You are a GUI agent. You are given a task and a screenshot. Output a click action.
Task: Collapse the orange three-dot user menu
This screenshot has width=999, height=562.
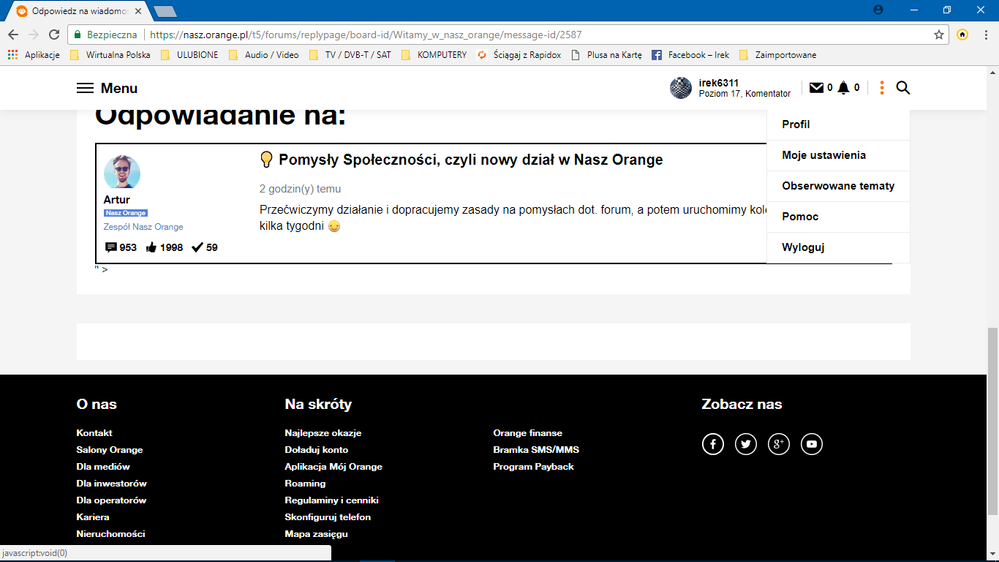point(881,88)
